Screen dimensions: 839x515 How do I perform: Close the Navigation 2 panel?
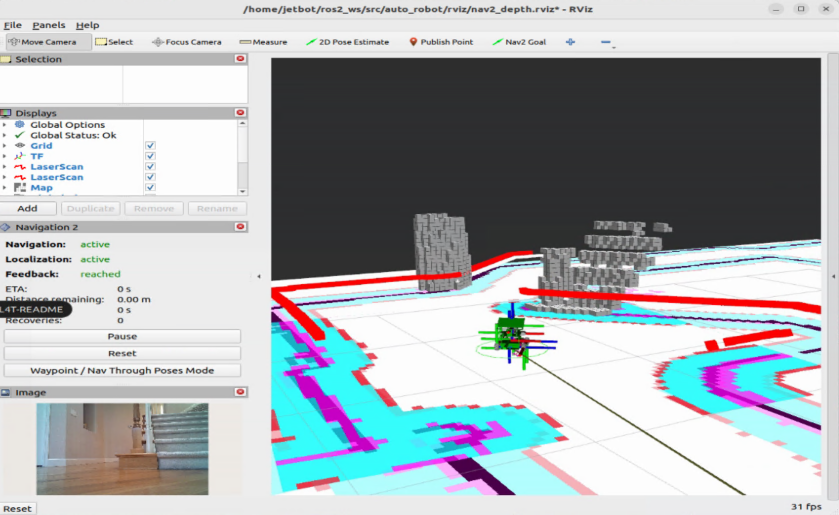pos(240,227)
